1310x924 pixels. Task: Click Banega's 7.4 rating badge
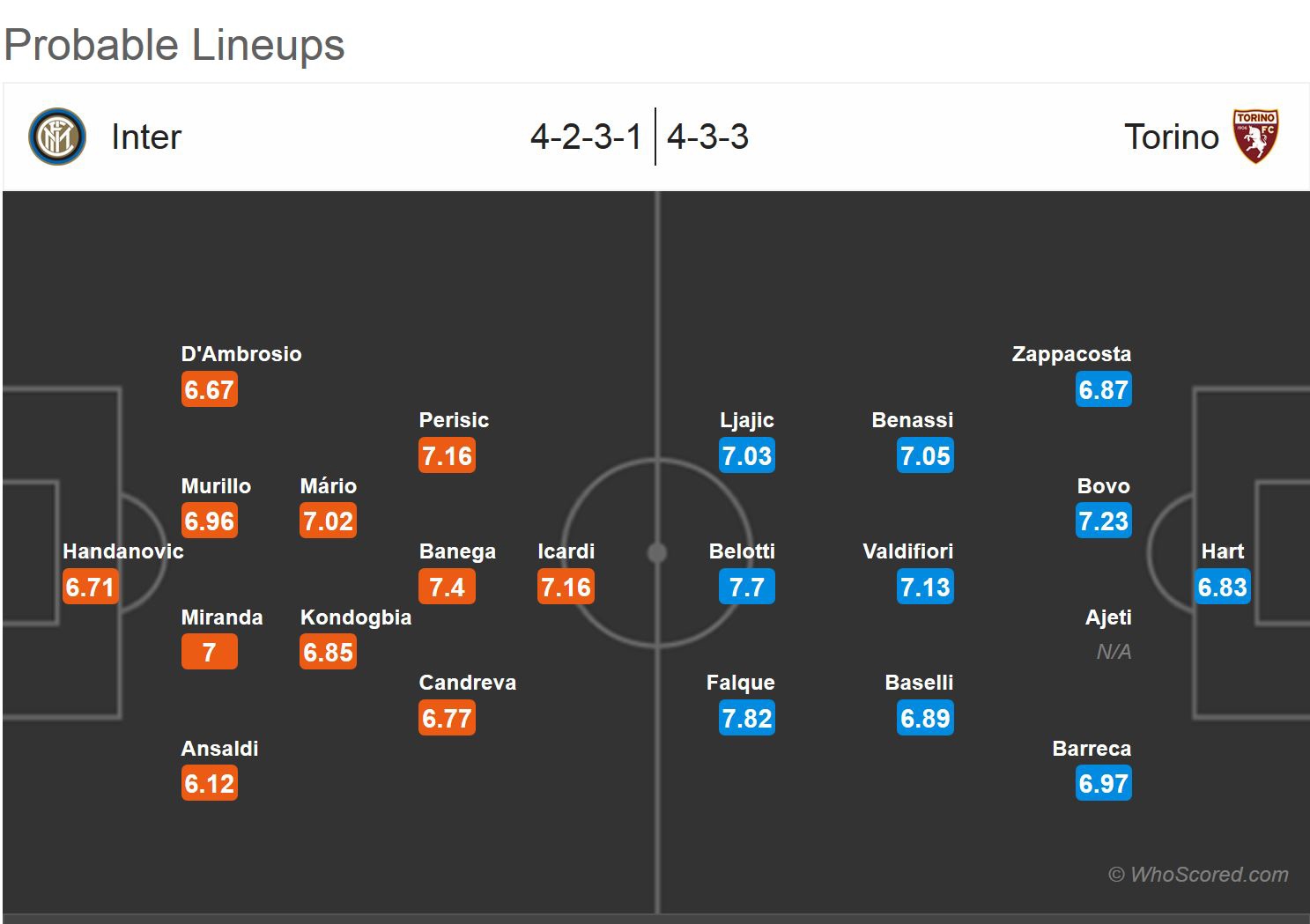pos(447,588)
